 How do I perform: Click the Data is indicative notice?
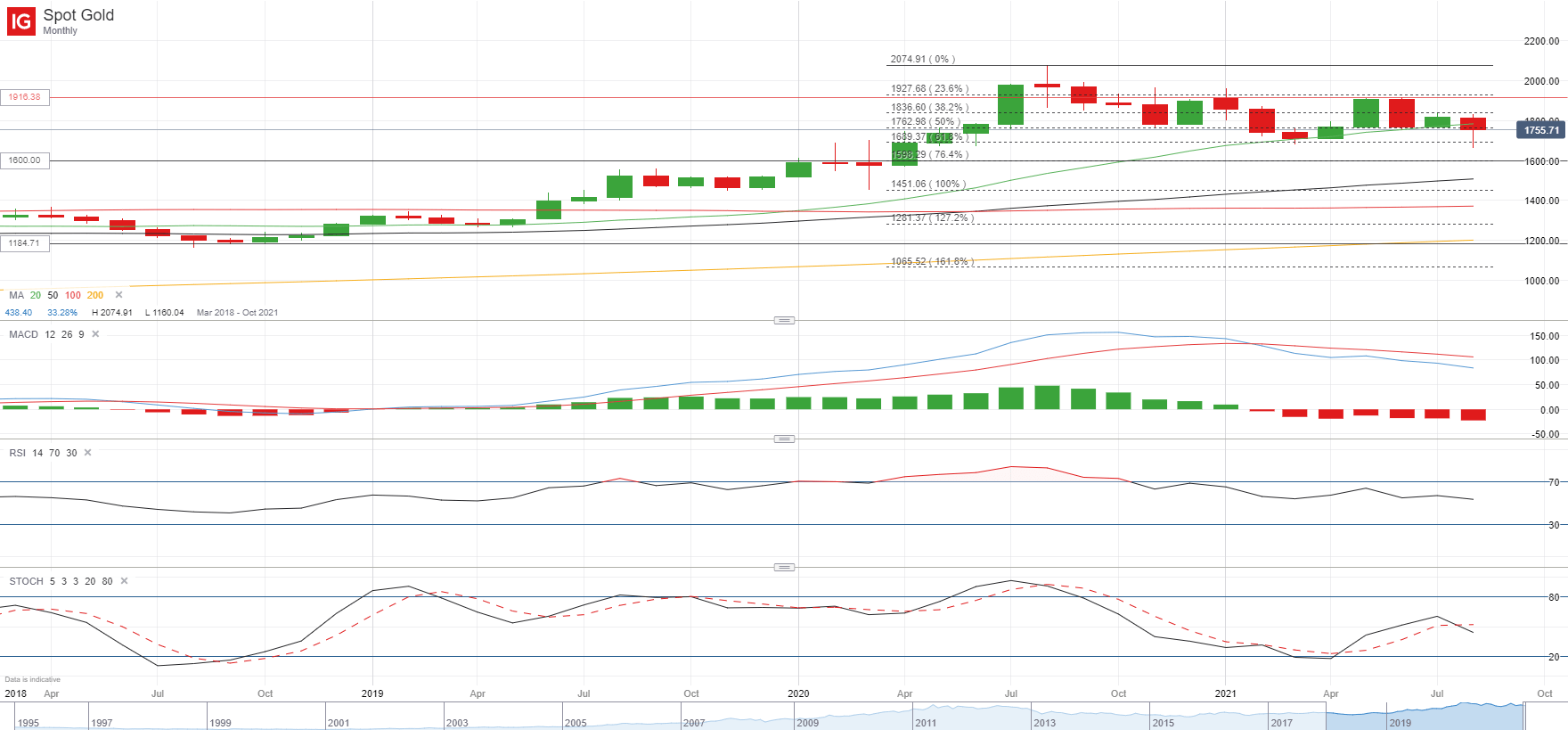click(33, 679)
